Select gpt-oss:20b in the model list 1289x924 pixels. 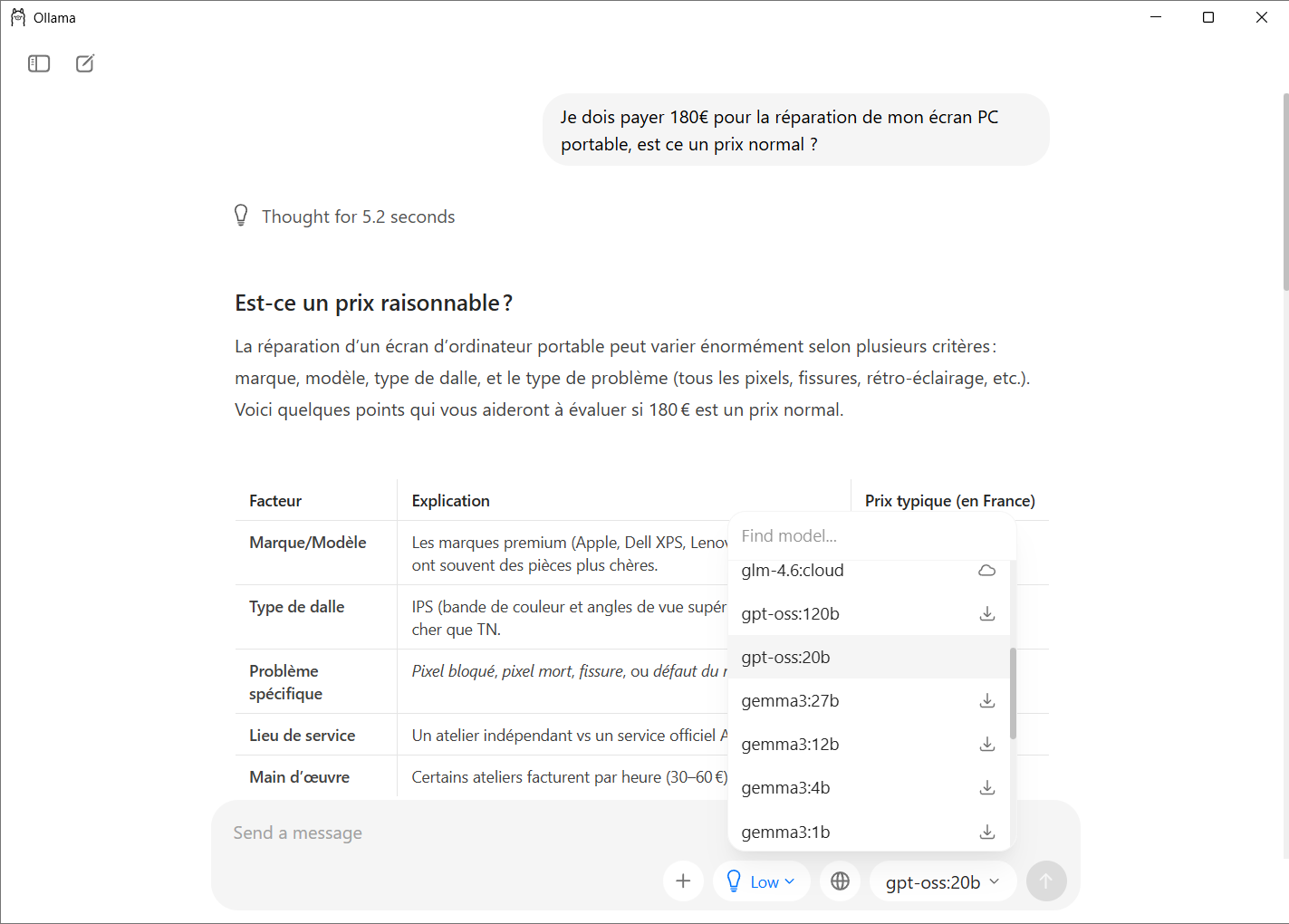pyautogui.click(x=785, y=657)
